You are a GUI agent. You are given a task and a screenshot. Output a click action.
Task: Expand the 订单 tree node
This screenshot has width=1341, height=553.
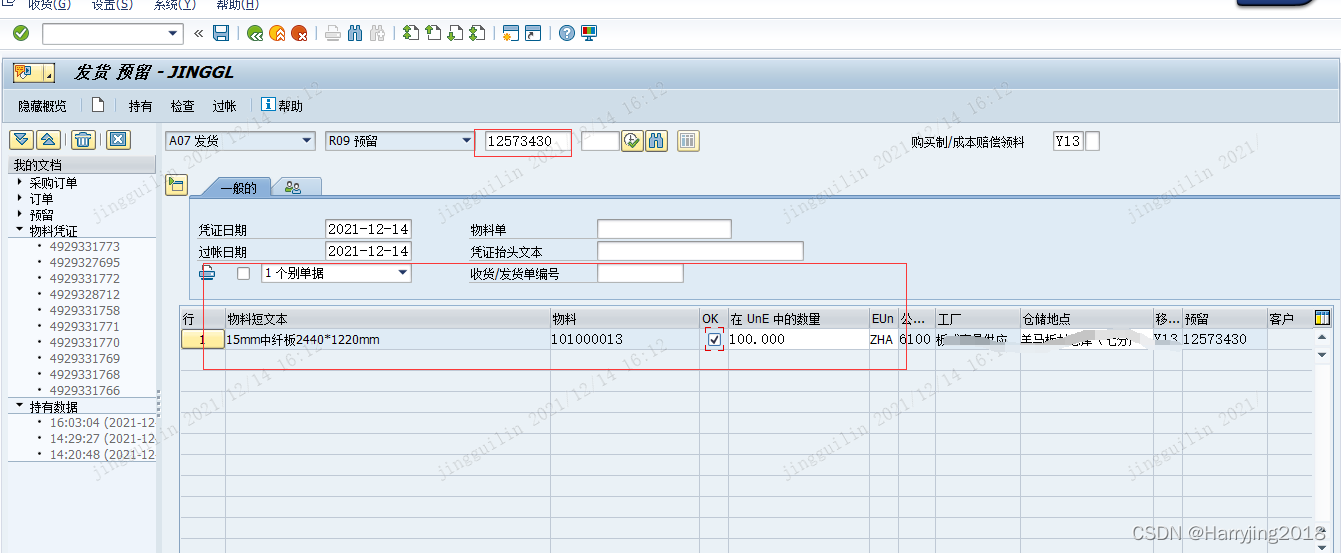[20, 199]
